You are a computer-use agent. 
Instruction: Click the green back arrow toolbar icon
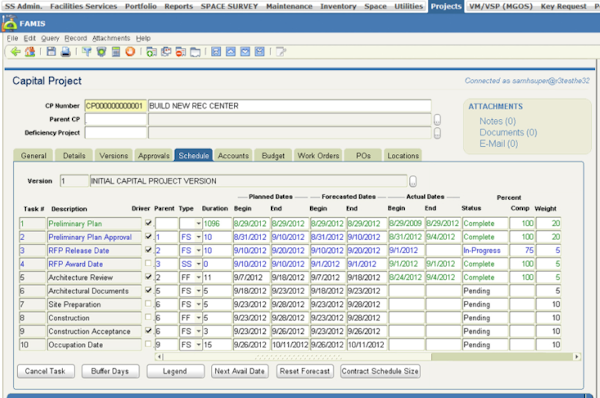pos(15,52)
